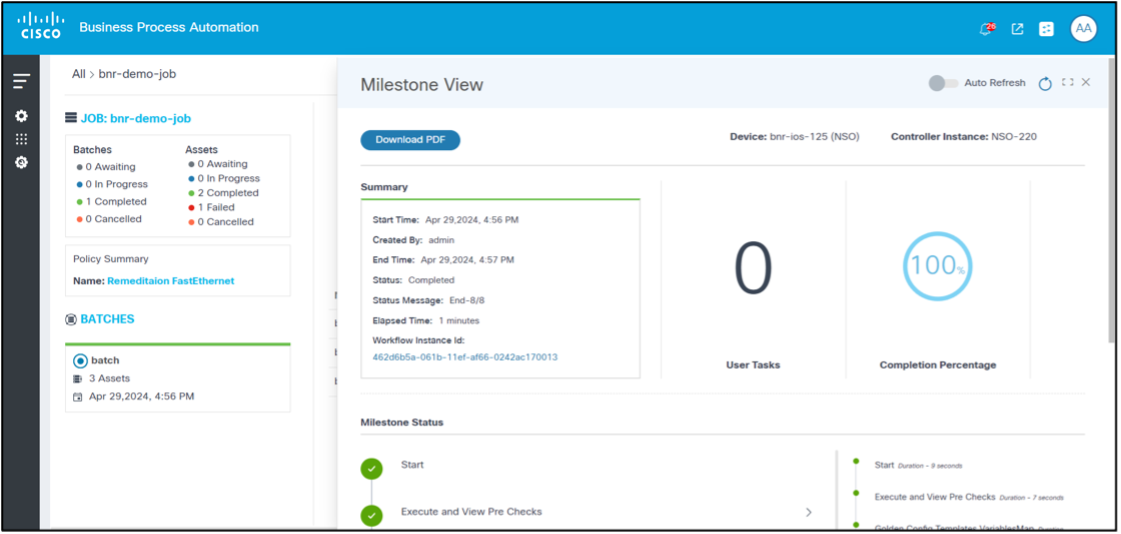Click the Download PDF button
This screenshot has height=534, width=1121.
(x=410, y=140)
